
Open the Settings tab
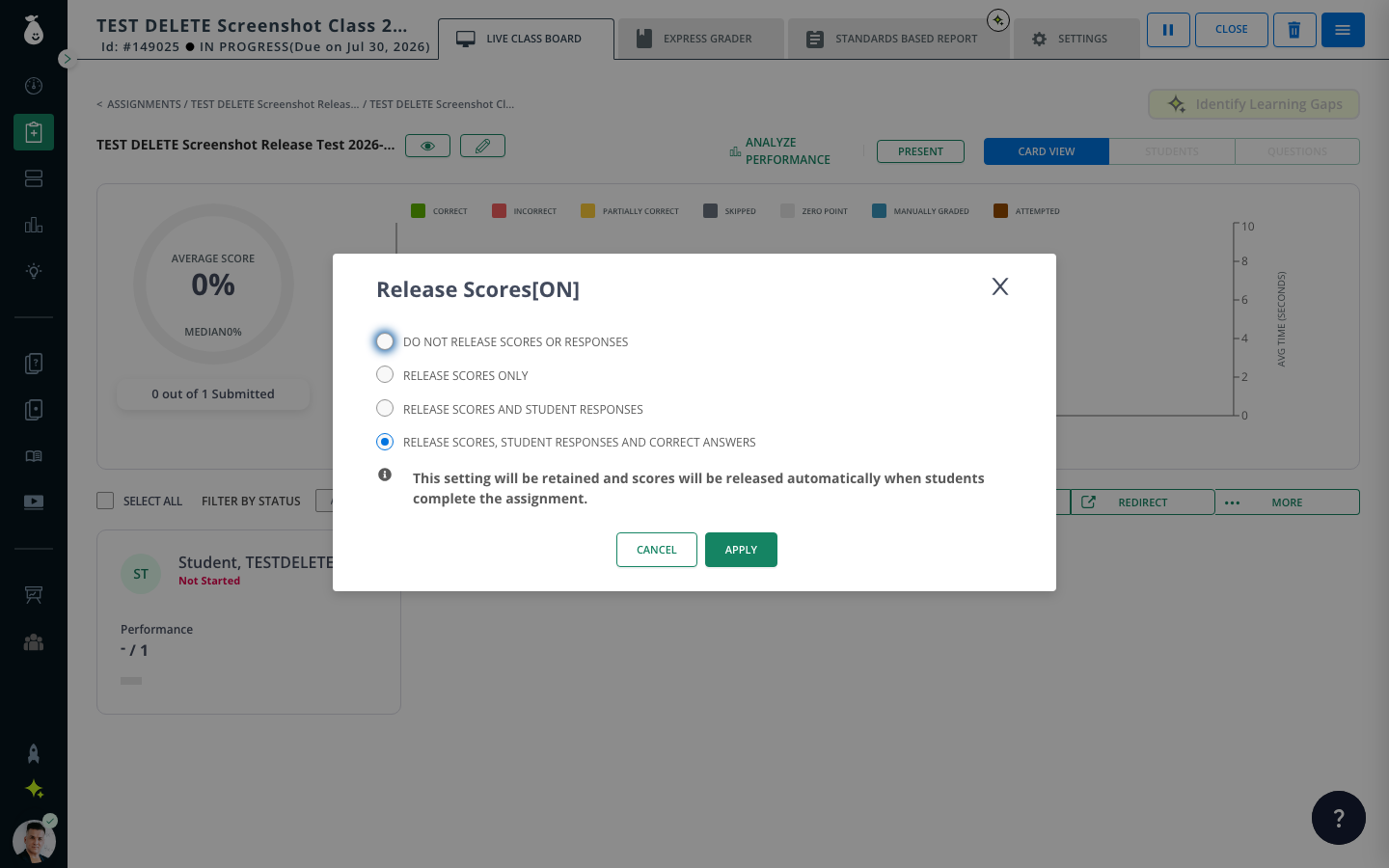tap(1076, 39)
